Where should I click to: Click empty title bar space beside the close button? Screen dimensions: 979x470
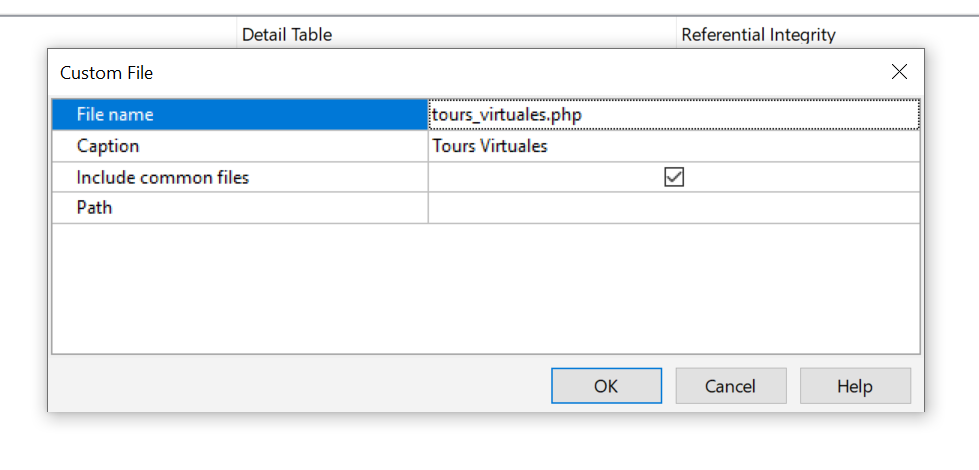pyautogui.click(x=600, y=73)
